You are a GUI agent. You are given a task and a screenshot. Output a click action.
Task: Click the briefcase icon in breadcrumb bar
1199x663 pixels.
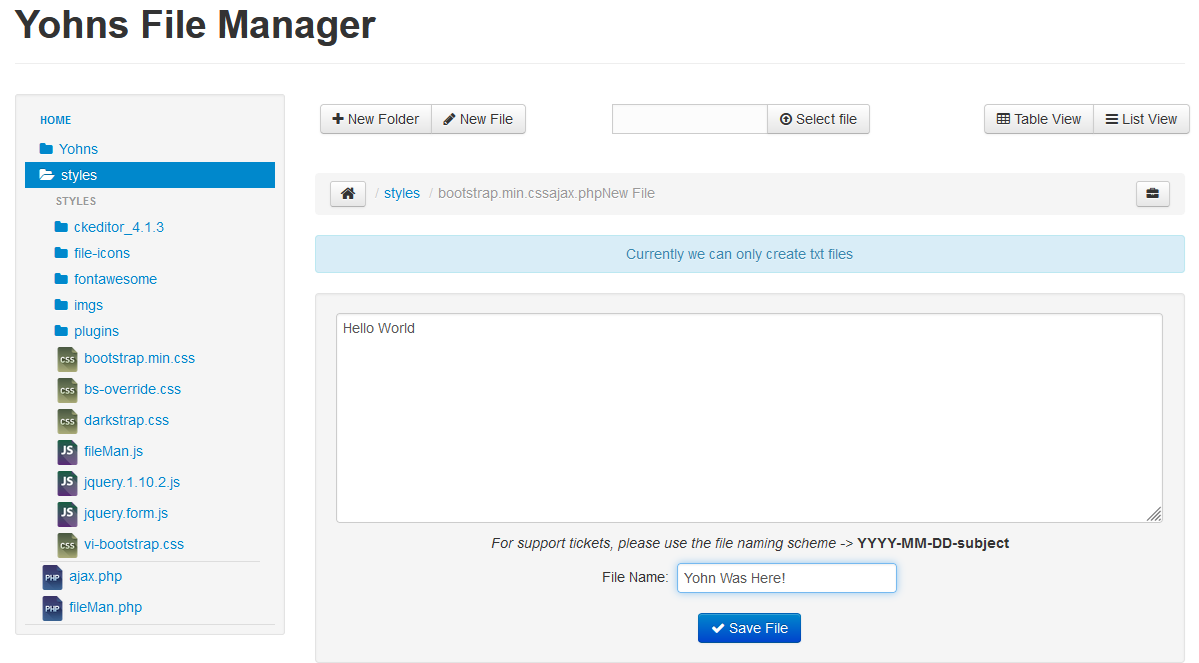(x=1152, y=194)
